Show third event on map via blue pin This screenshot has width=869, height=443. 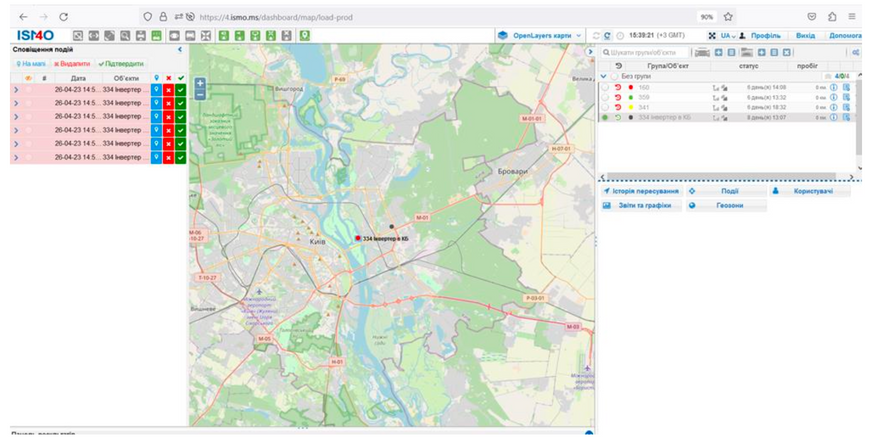coord(156,116)
